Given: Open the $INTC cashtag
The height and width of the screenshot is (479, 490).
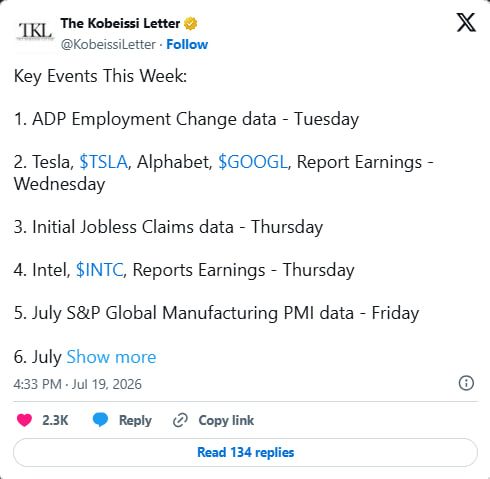Looking at the screenshot, I should click(x=100, y=270).
